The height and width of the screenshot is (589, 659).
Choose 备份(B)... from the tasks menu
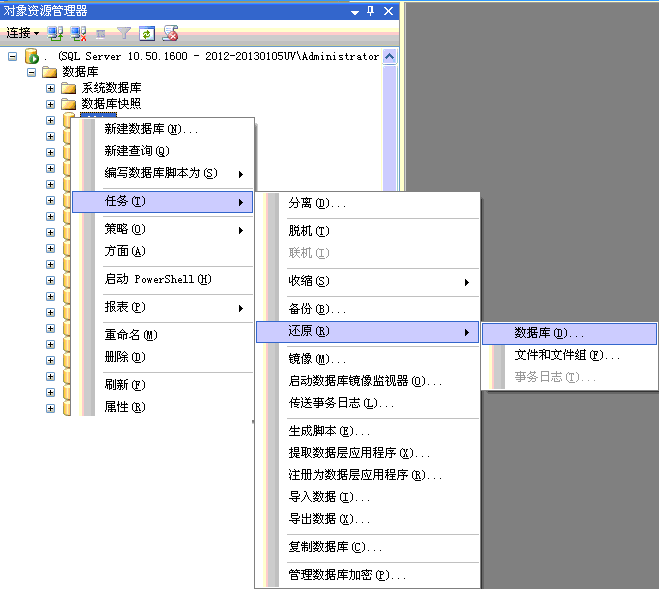coord(316,310)
